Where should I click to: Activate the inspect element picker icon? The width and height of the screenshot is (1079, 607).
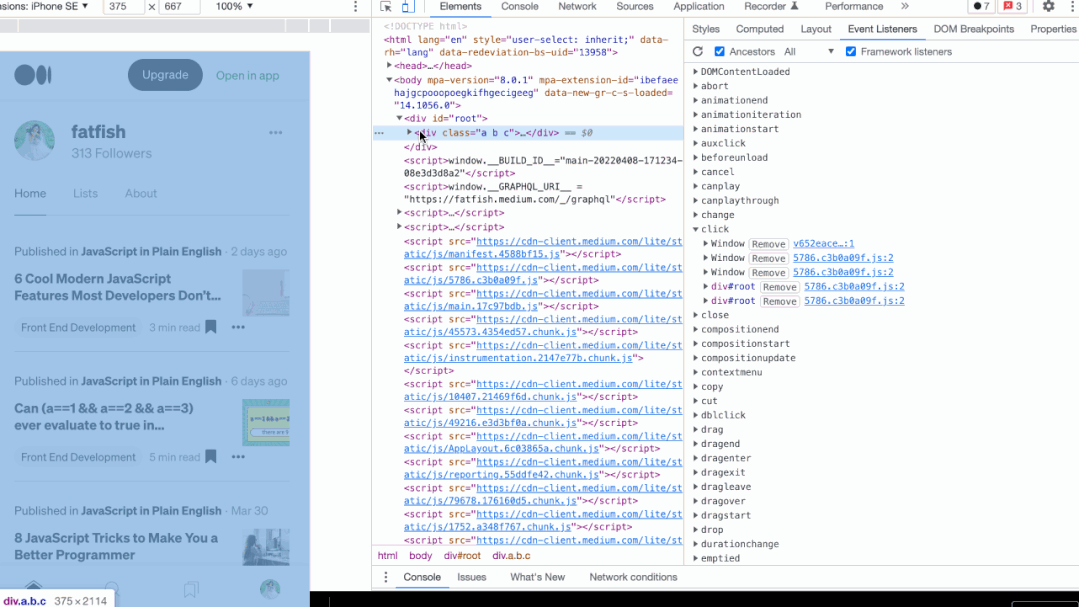[385, 7]
